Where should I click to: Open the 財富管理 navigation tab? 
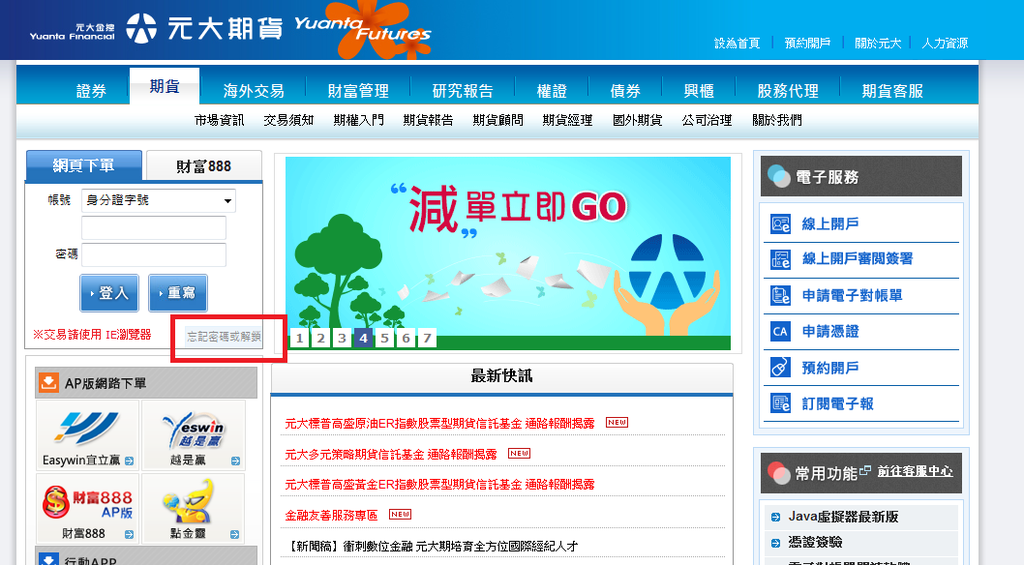pos(358,91)
